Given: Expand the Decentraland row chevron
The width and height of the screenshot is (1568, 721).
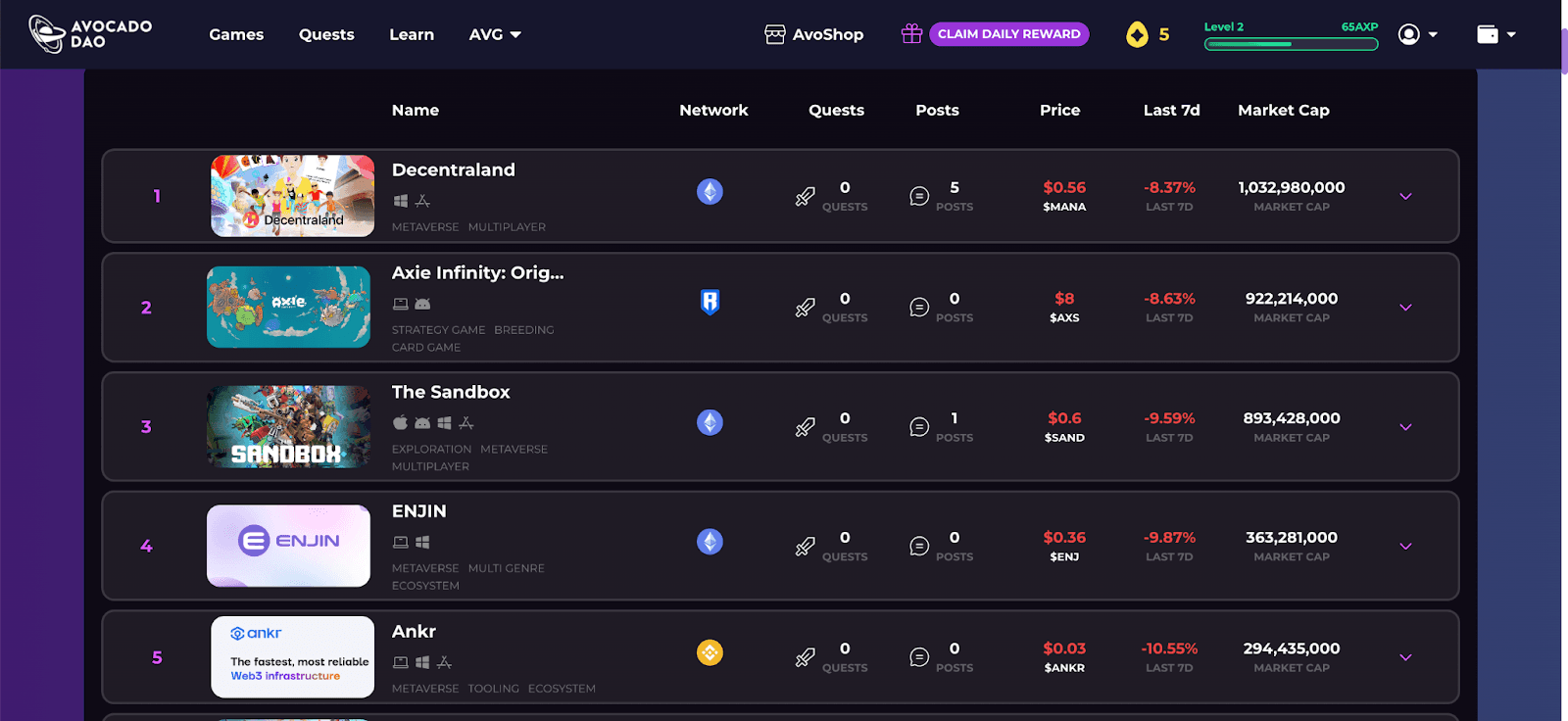Looking at the screenshot, I should [x=1405, y=196].
